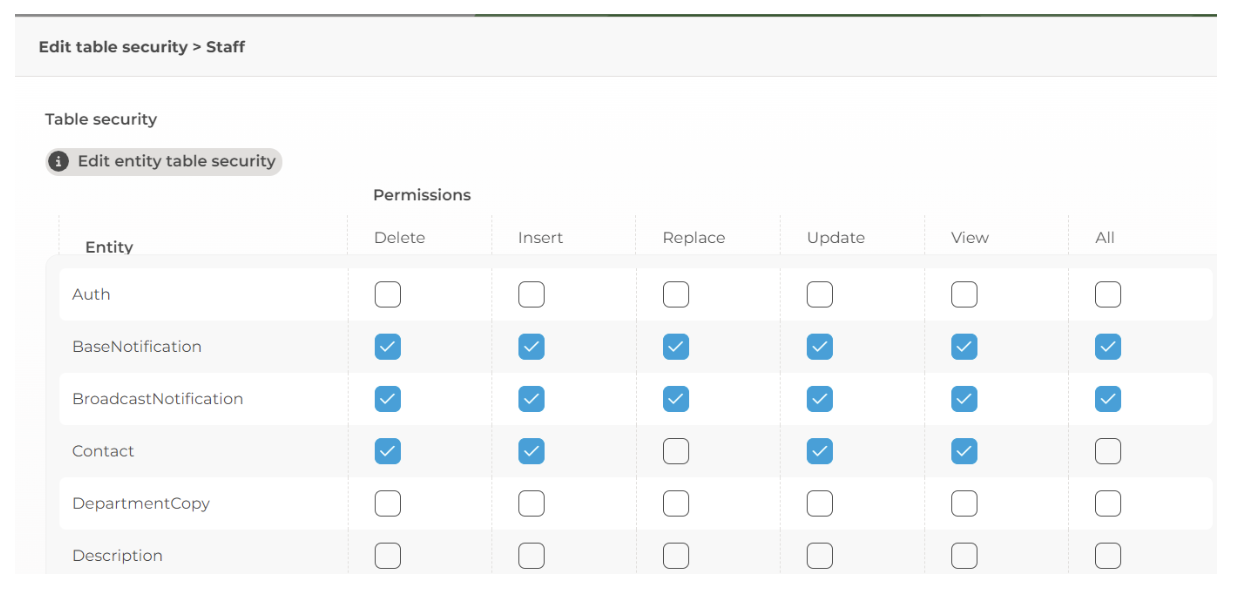This screenshot has height=602, width=1258.
Task: Disable View permission for BaseNotification
Action: click(964, 347)
